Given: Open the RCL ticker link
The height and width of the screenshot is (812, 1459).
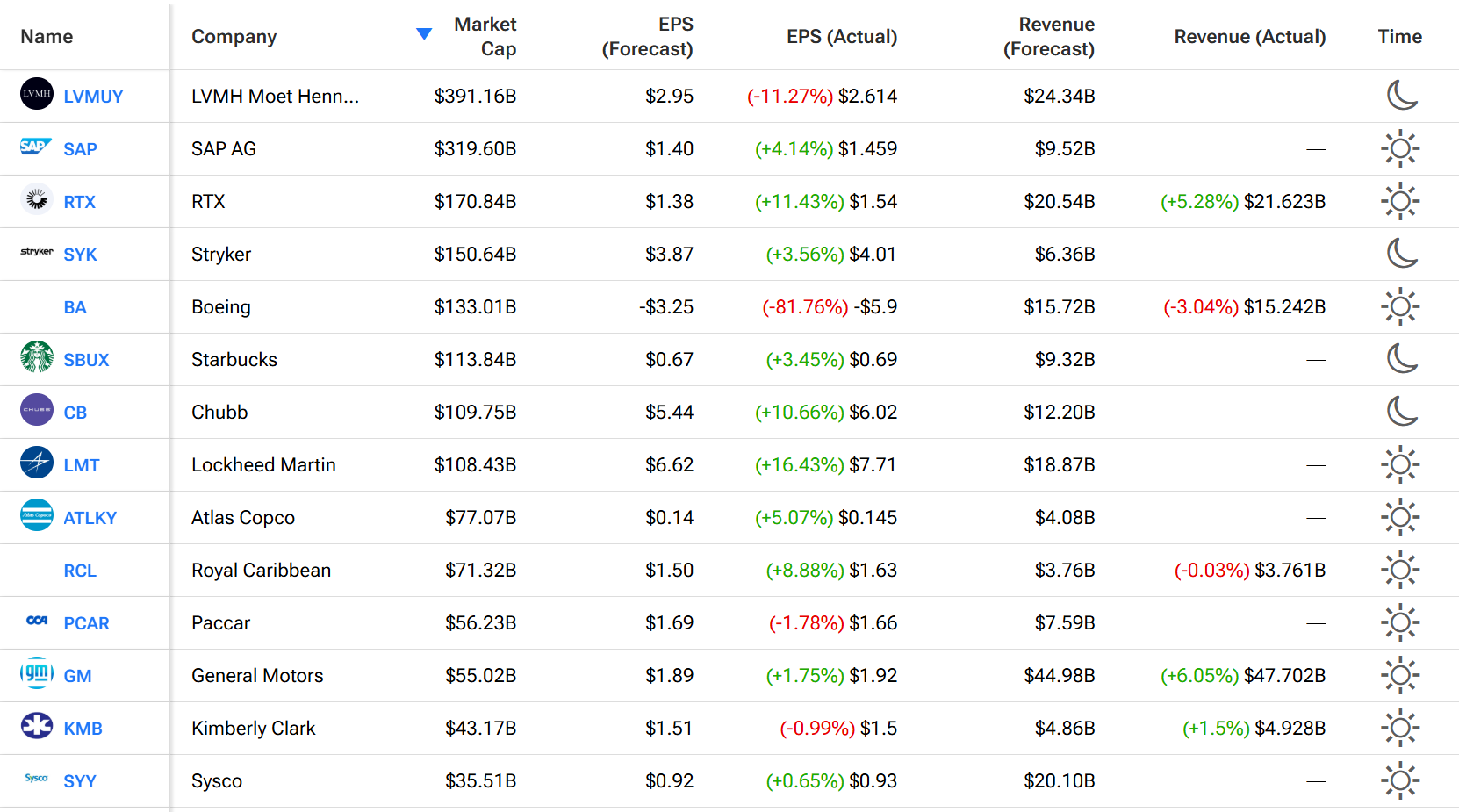Looking at the screenshot, I should coord(80,571).
